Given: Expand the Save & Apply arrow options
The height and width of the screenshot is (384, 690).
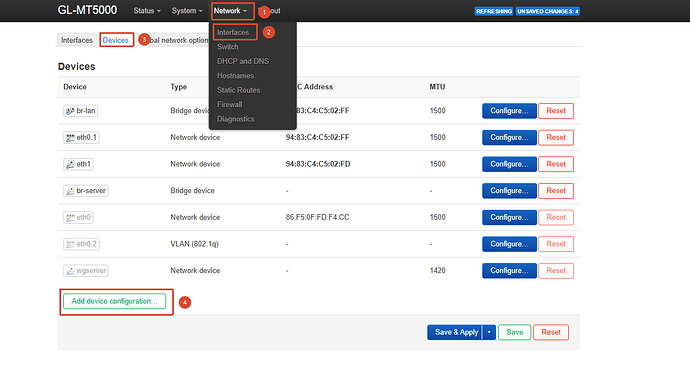Looking at the screenshot, I should (x=489, y=332).
